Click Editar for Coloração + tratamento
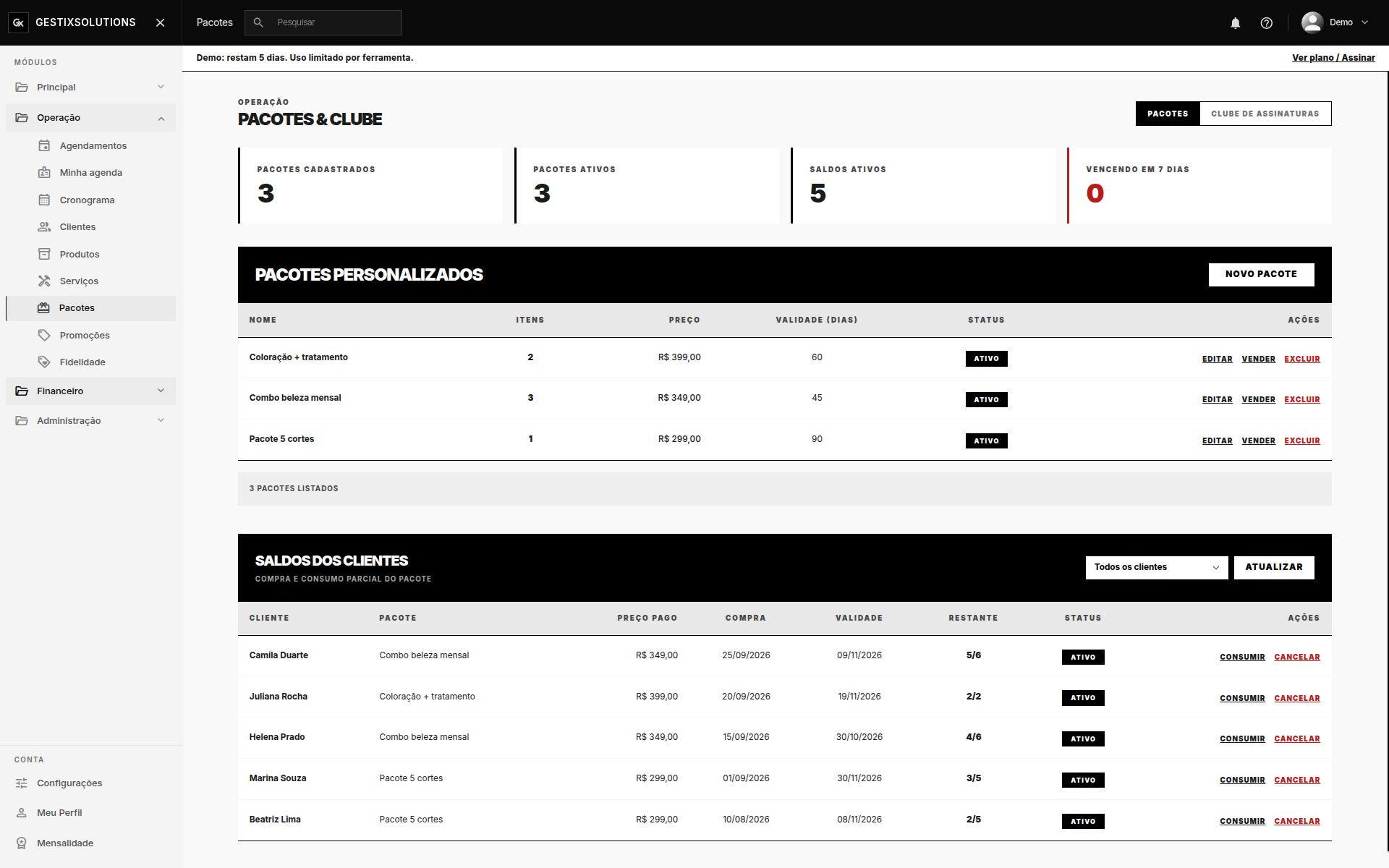 point(1217,359)
